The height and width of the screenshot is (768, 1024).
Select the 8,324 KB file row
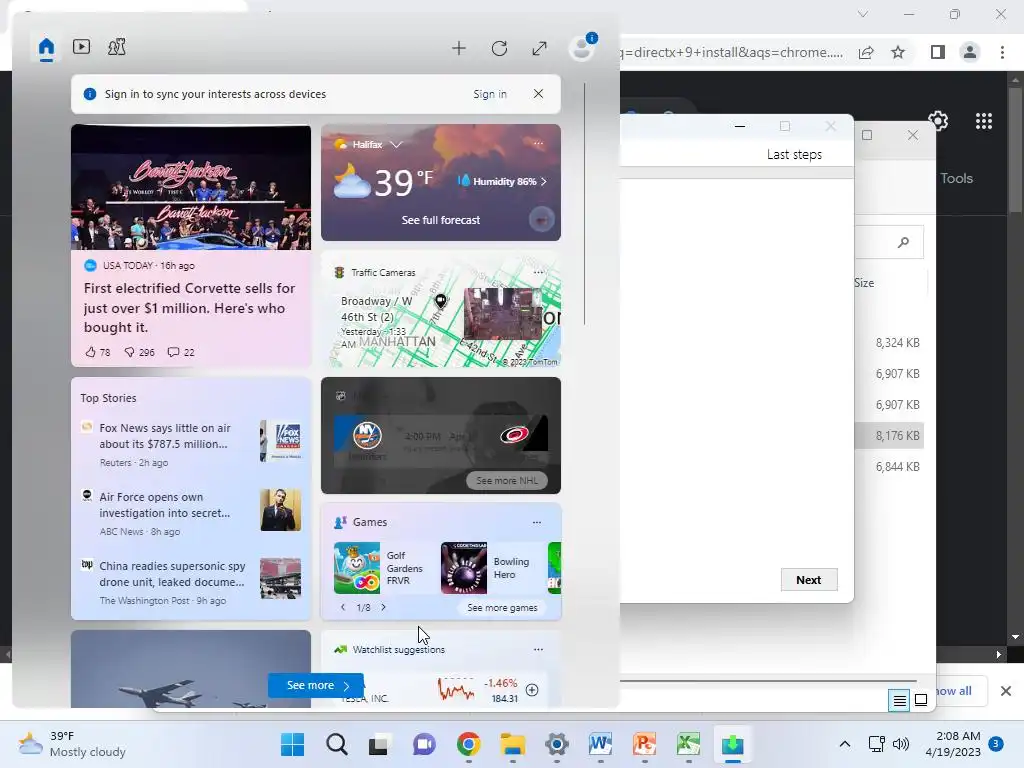889,342
